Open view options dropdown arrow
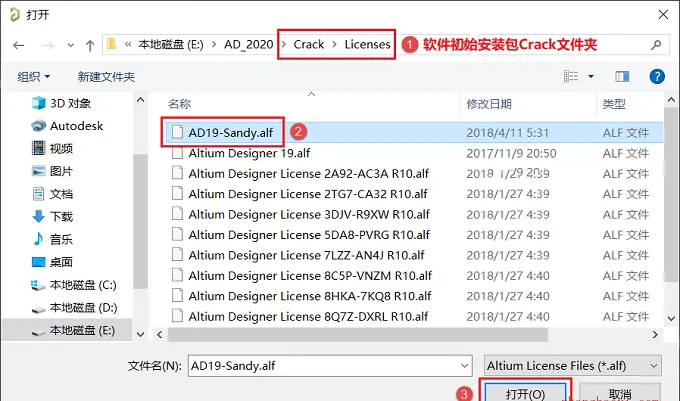The width and height of the screenshot is (680, 401). coord(591,77)
